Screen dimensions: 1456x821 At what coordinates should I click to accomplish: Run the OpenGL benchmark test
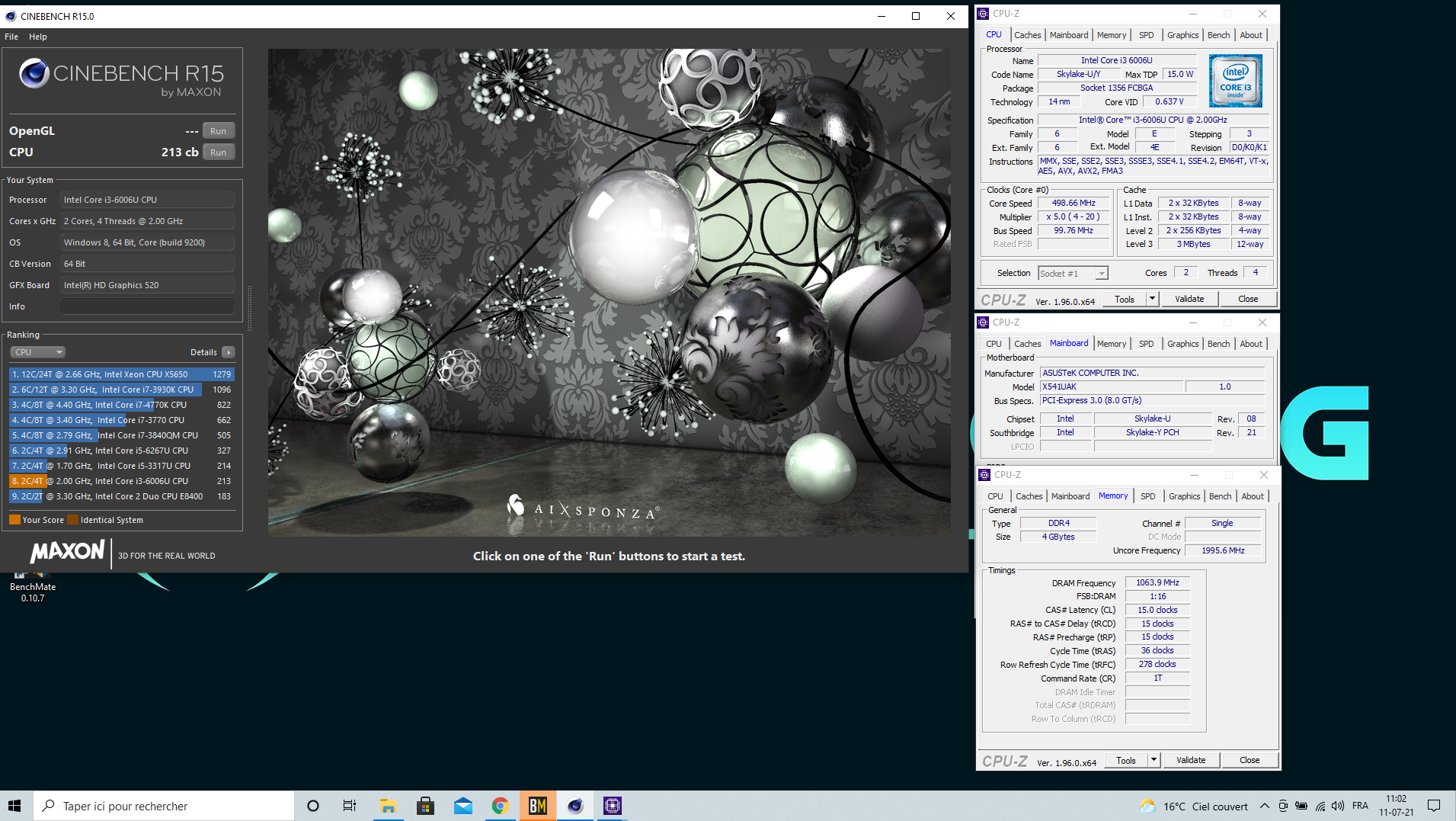point(219,131)
